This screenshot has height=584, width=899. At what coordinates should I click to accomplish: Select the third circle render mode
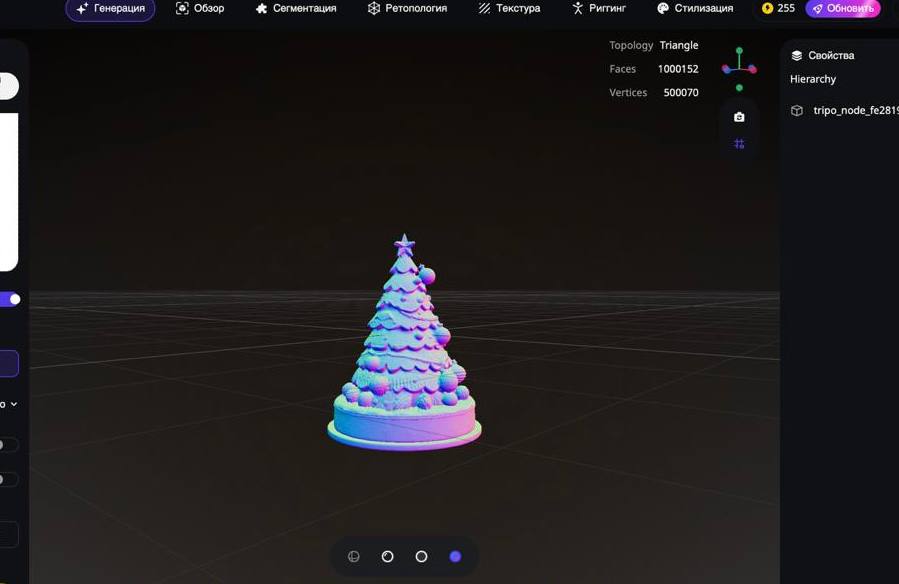[x=421, y=556]
